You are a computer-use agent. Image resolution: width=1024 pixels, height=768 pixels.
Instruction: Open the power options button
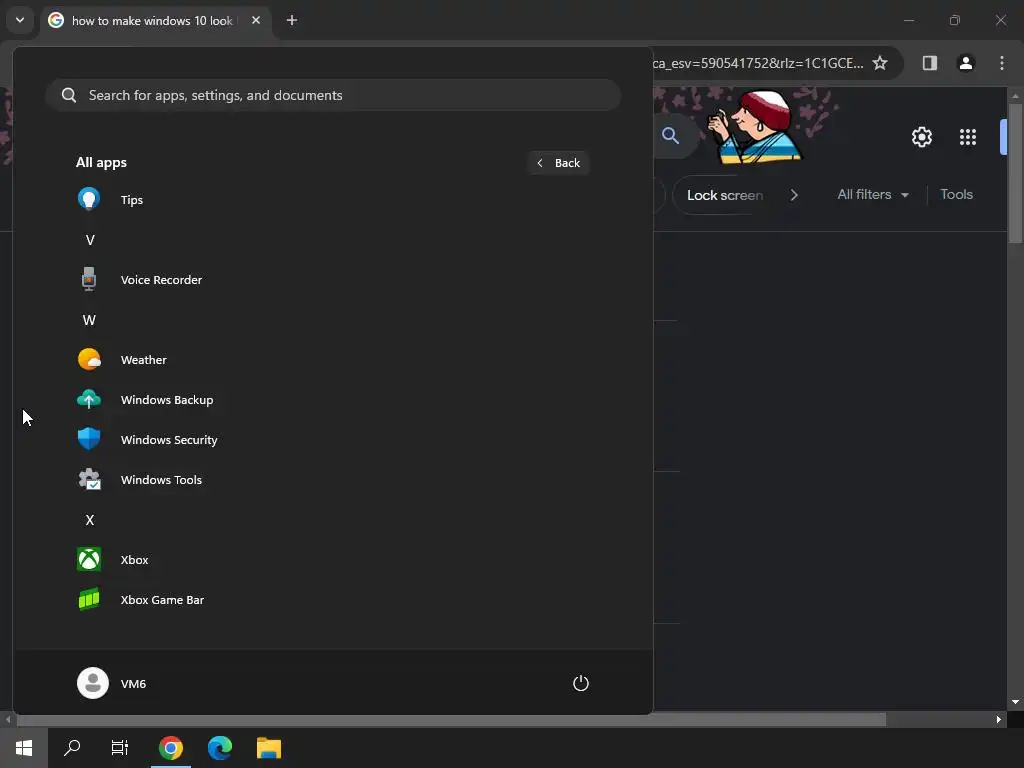(581, 683)
